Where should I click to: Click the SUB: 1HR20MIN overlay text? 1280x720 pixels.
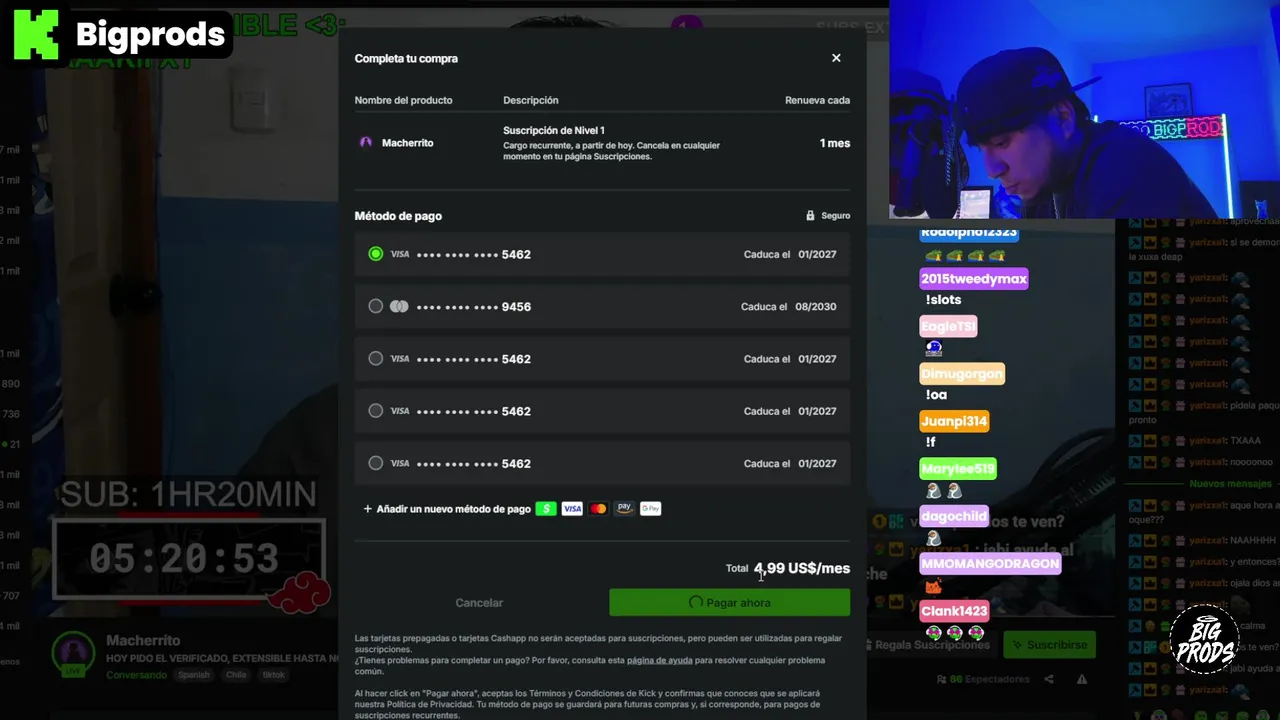[188, 494]
